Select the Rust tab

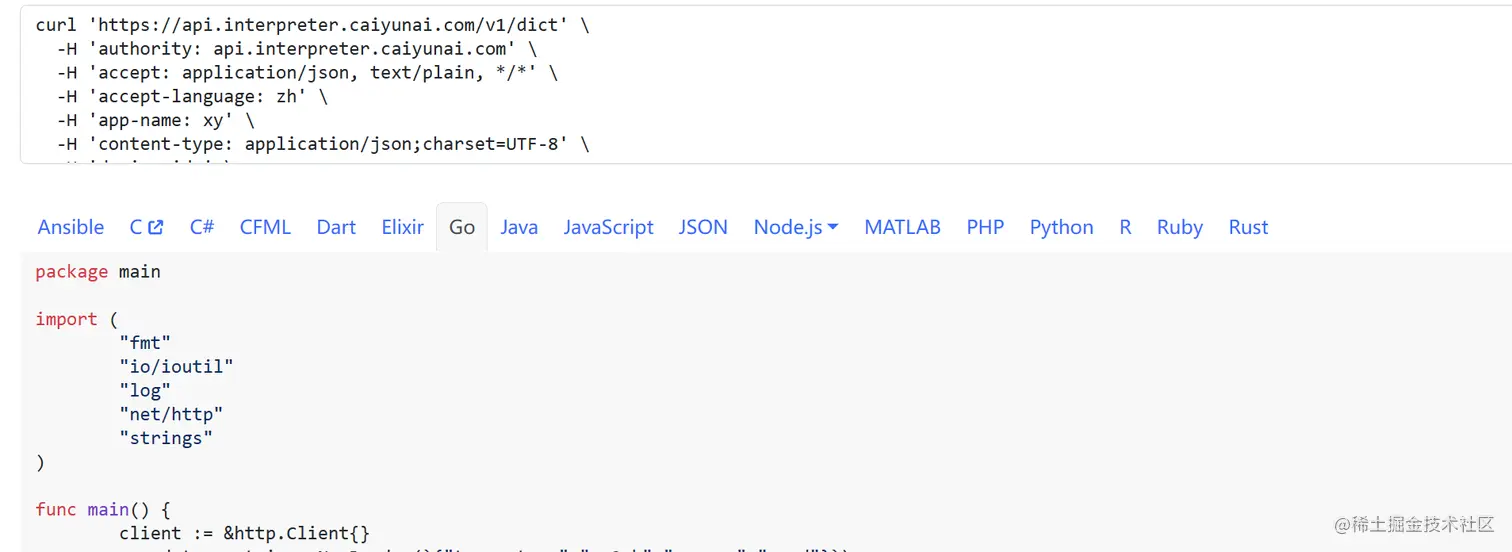tap(1248, 227)
